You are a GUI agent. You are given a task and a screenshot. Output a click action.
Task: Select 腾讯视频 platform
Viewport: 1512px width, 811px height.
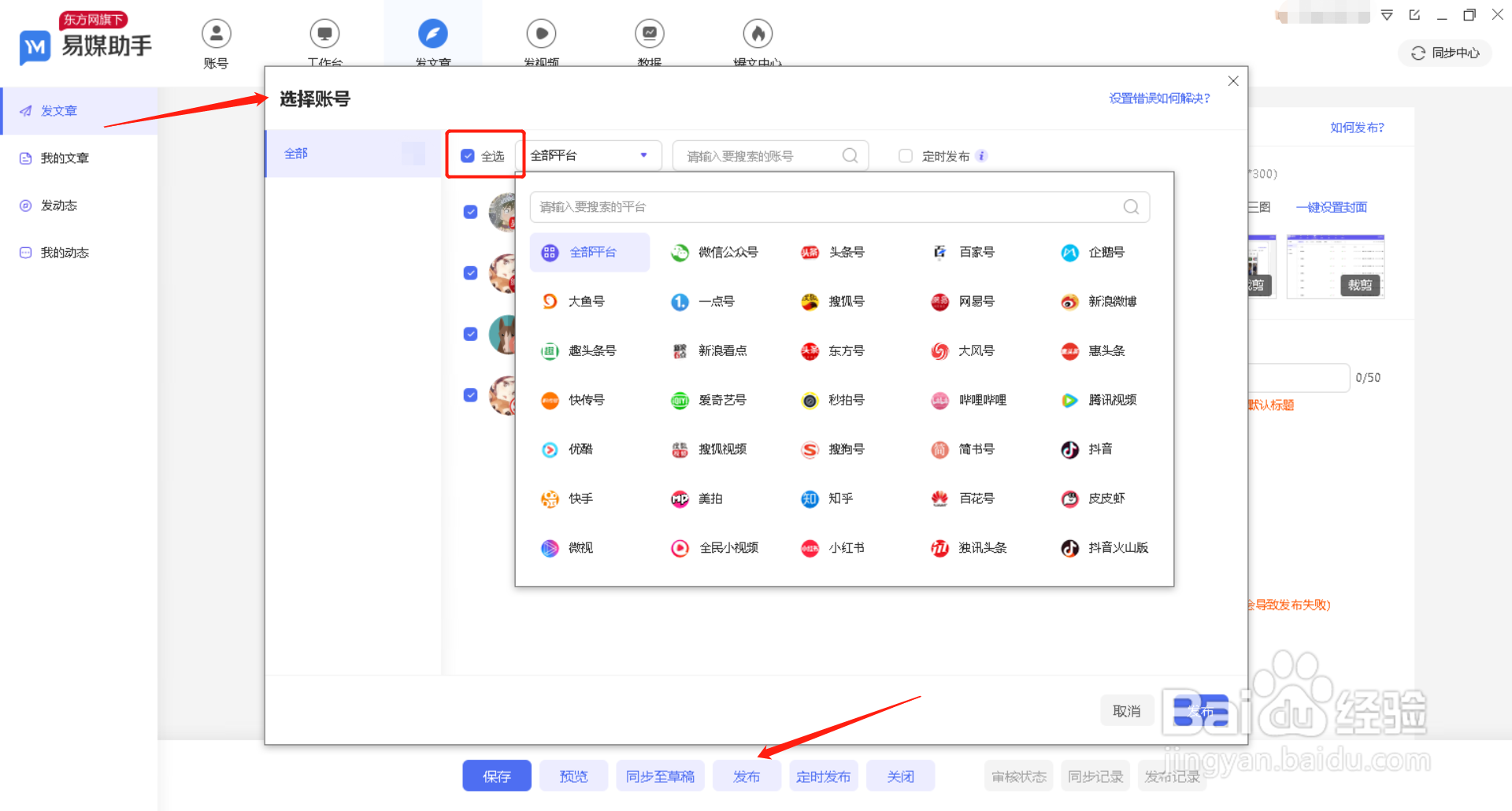tap(1099, 401)
